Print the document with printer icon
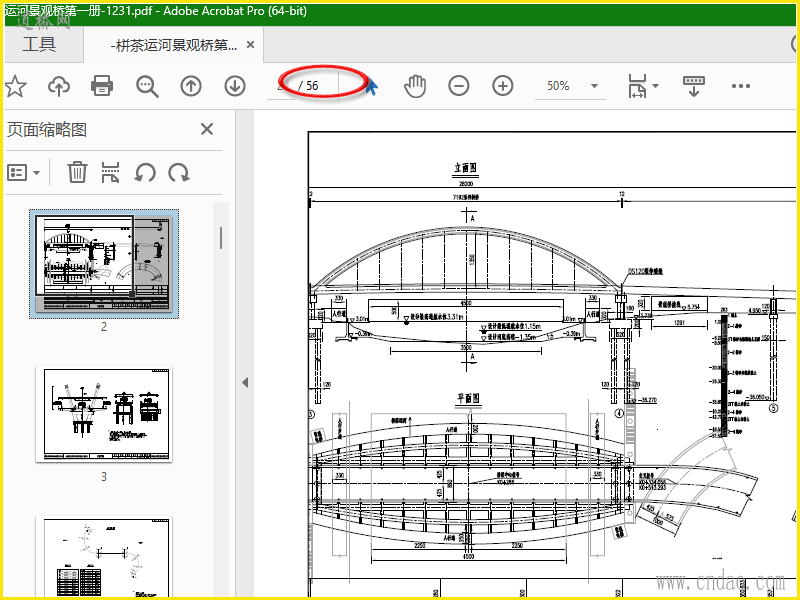The image size is (800, 600). (102, 86)
